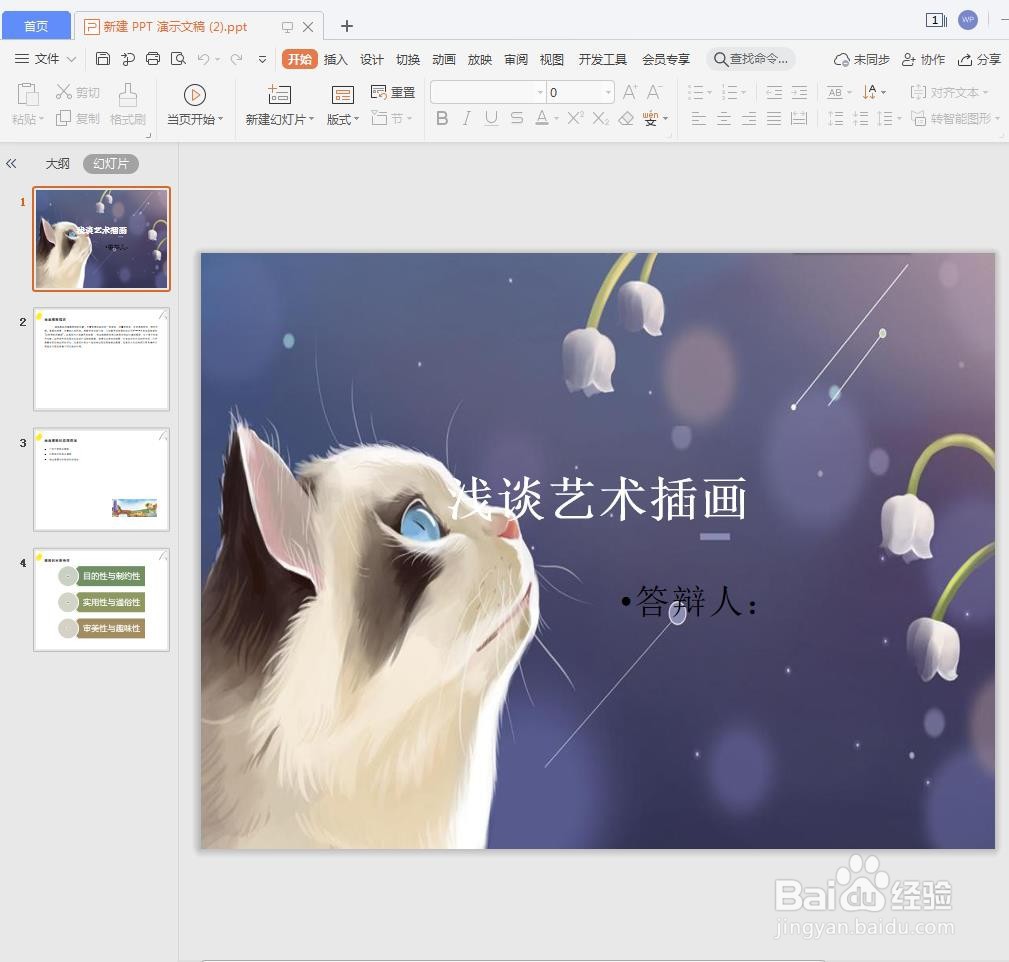This screenshot has width=1009, height=962.
Task: Click the Increase Font Size icon
Action: coord(630,92)
